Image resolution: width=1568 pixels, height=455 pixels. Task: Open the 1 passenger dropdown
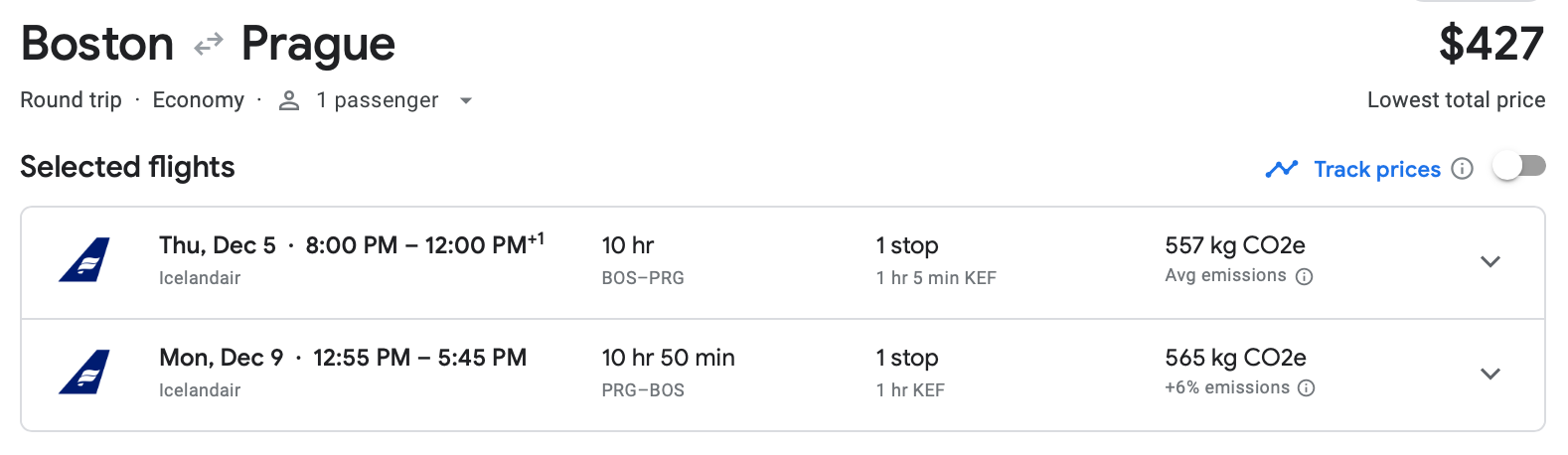[466, 100]
